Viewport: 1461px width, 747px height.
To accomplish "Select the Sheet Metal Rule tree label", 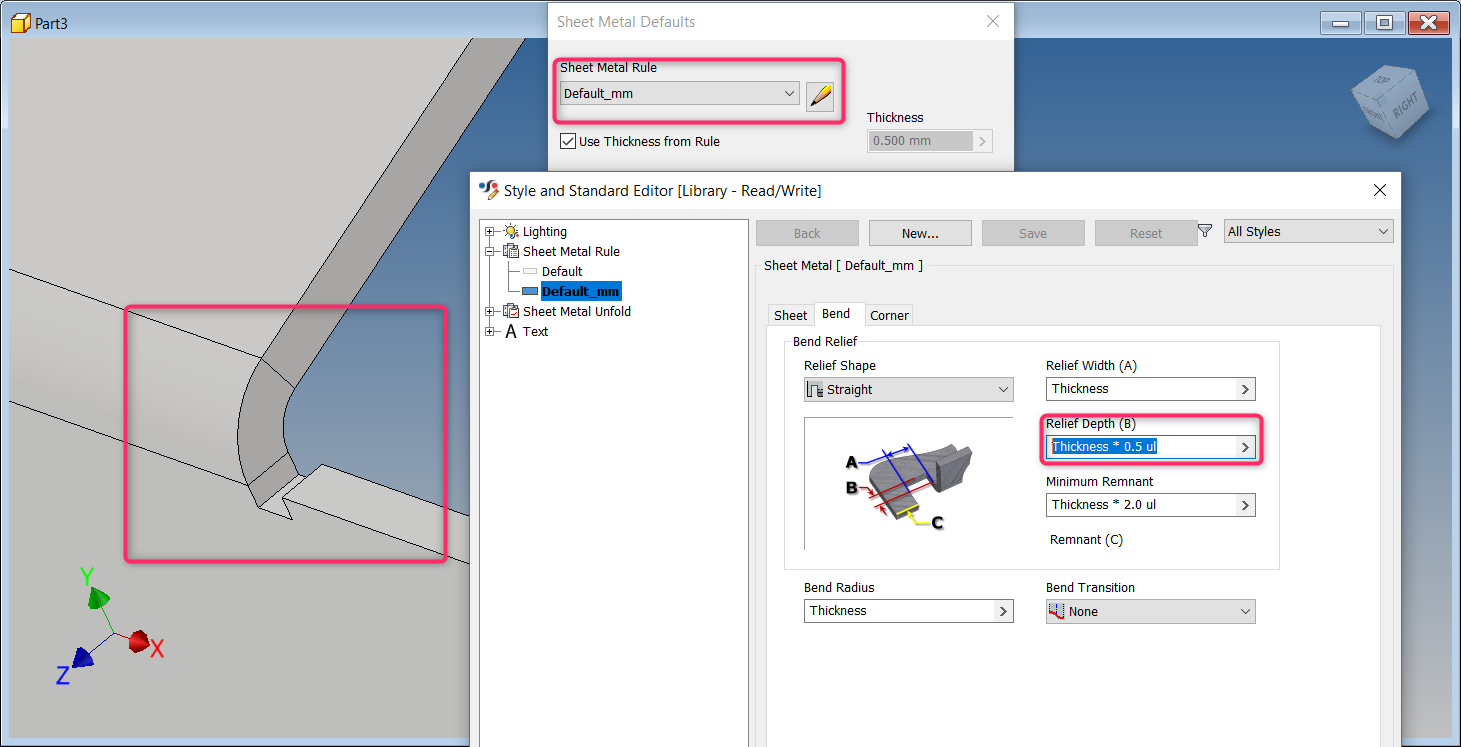I will click(x=571, y=251).
